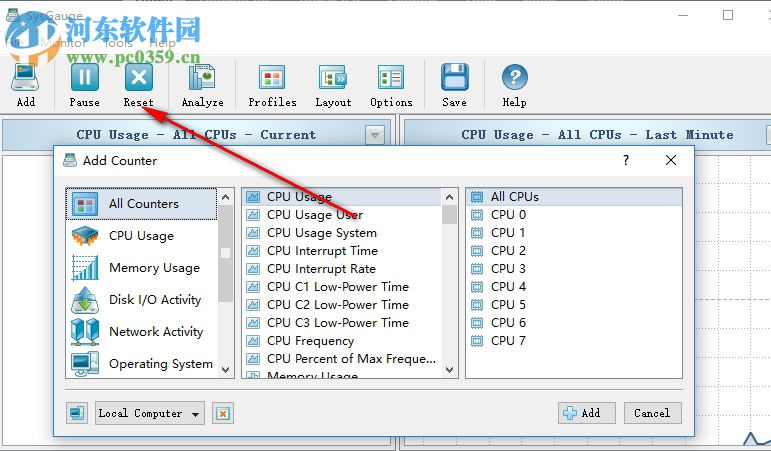Choose CPU 4 instance
The height and width of the screenshot is (451, 771).
574,287
